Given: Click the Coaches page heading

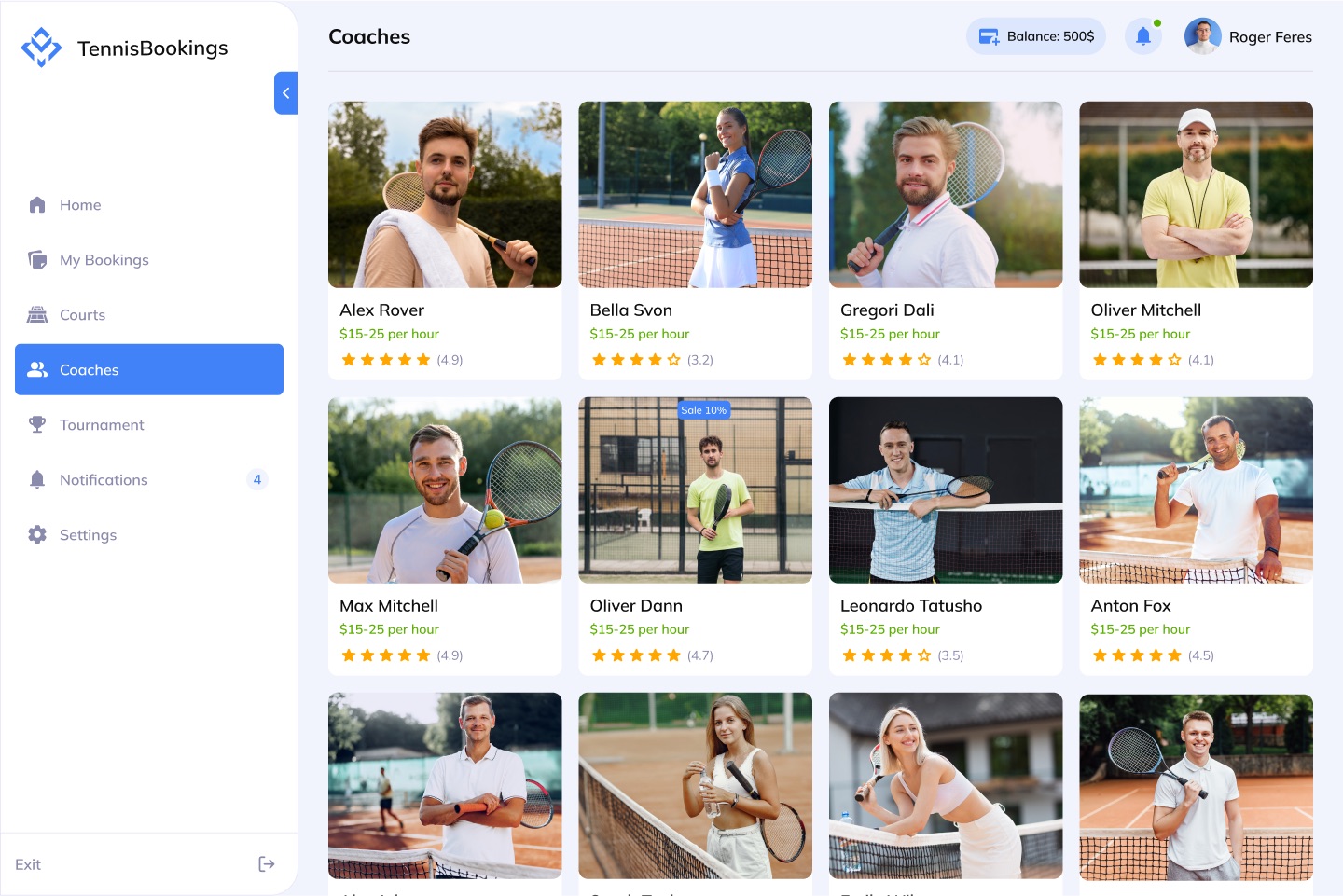Looking at the screenshot, I should [x=369, y=36].
